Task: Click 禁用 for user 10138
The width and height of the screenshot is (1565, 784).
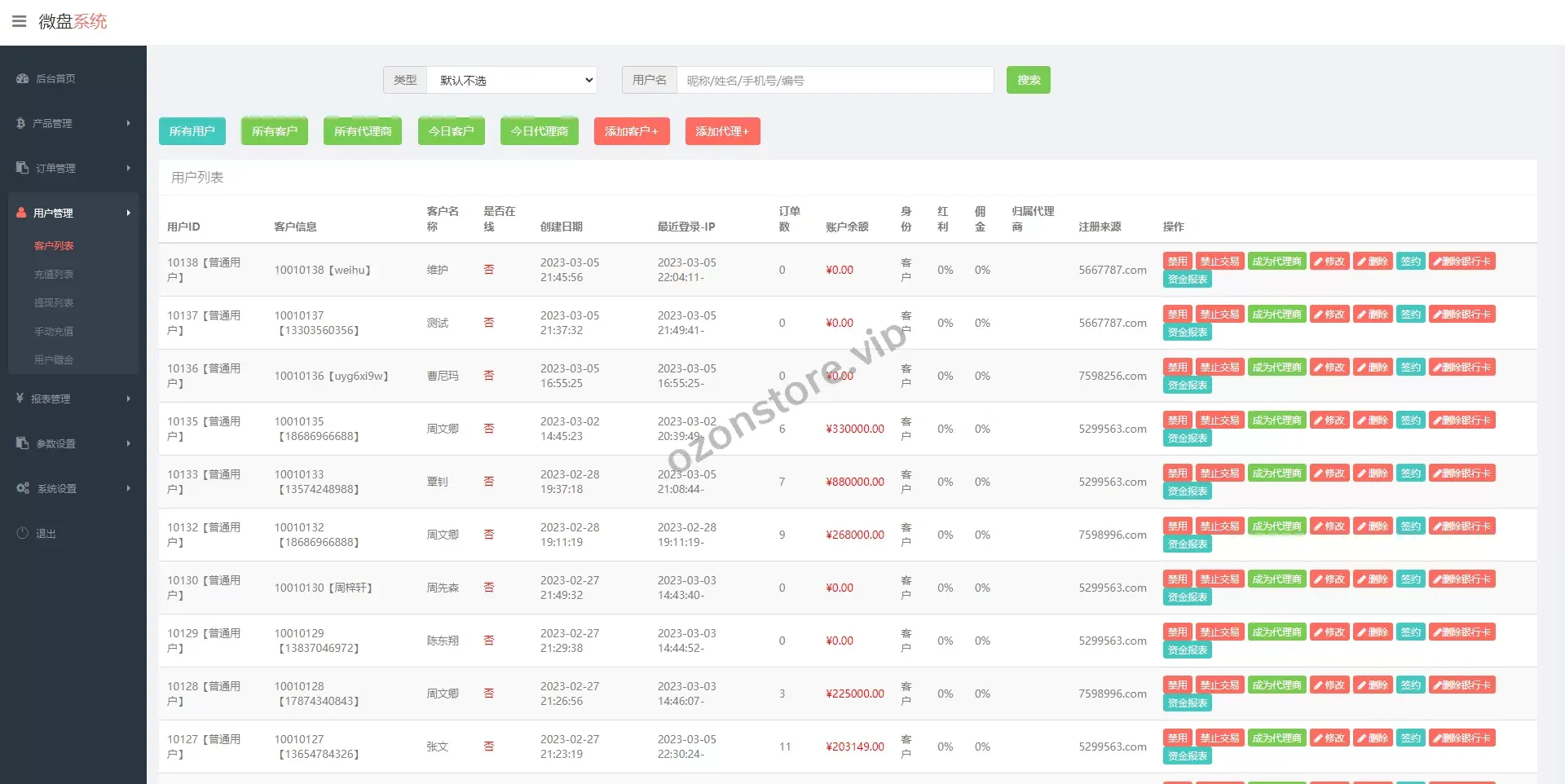Action: pos(1177,262)
